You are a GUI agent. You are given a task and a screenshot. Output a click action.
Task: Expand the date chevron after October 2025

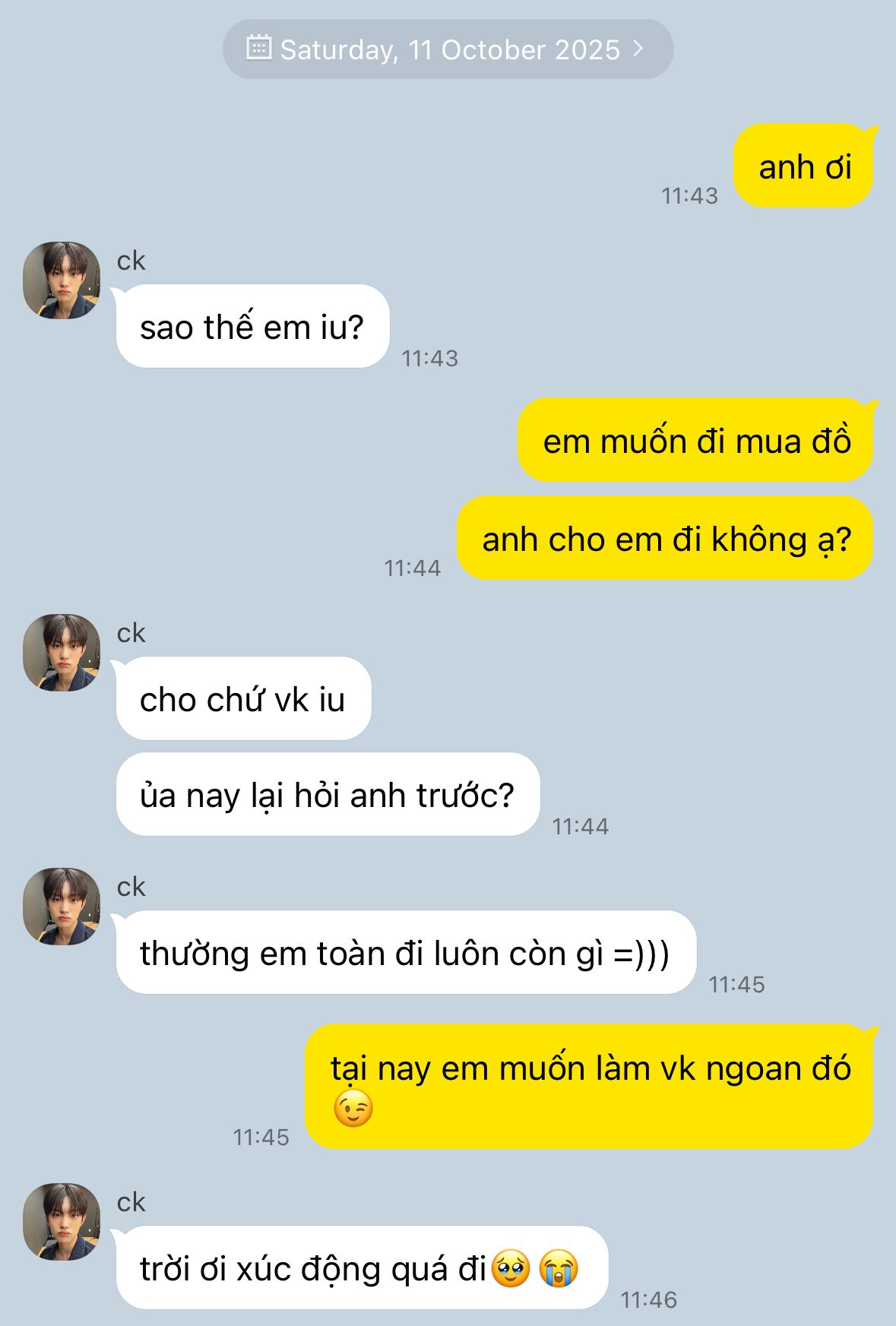click(x=638, y=49)
